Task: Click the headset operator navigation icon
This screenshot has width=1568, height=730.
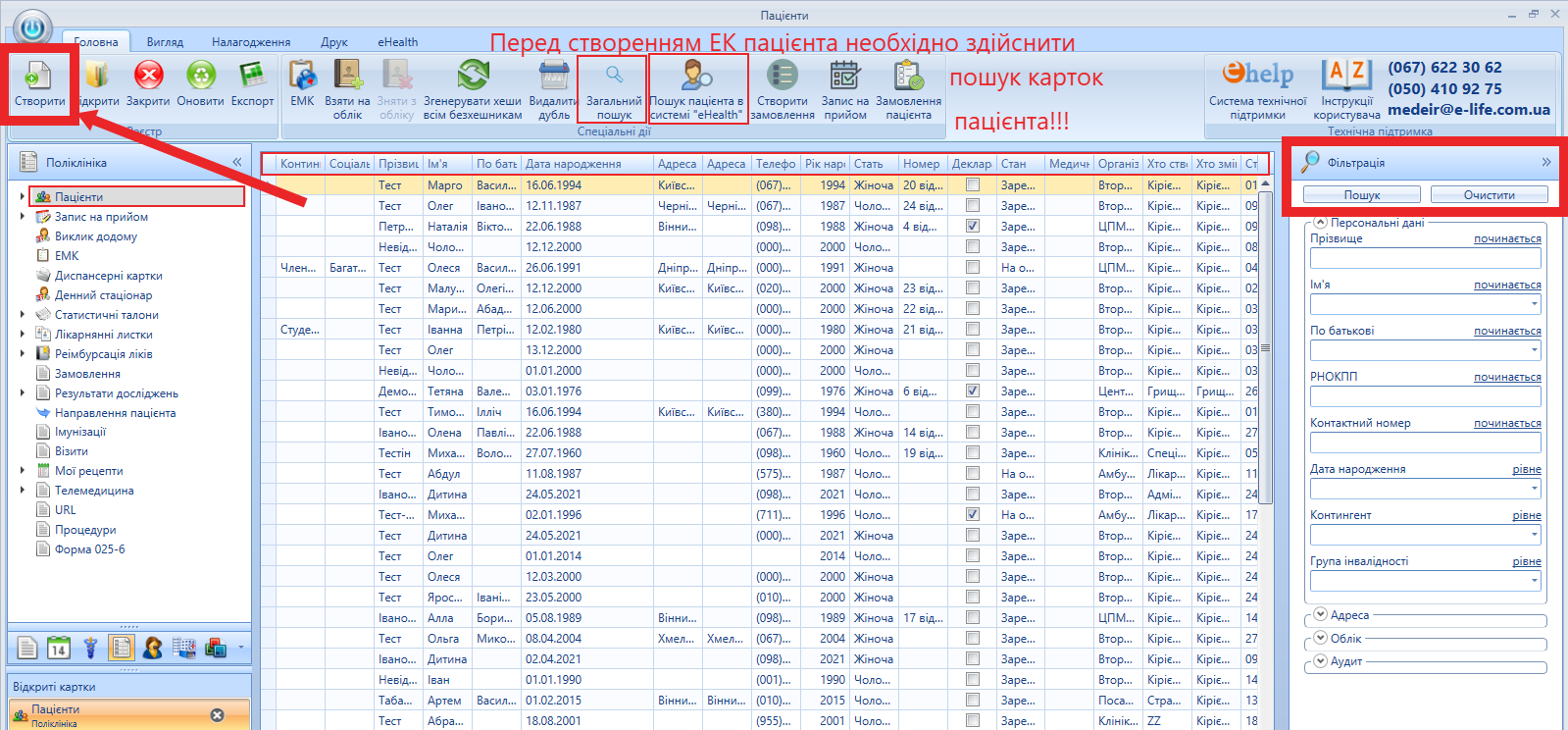Action: tap(153, 648)
